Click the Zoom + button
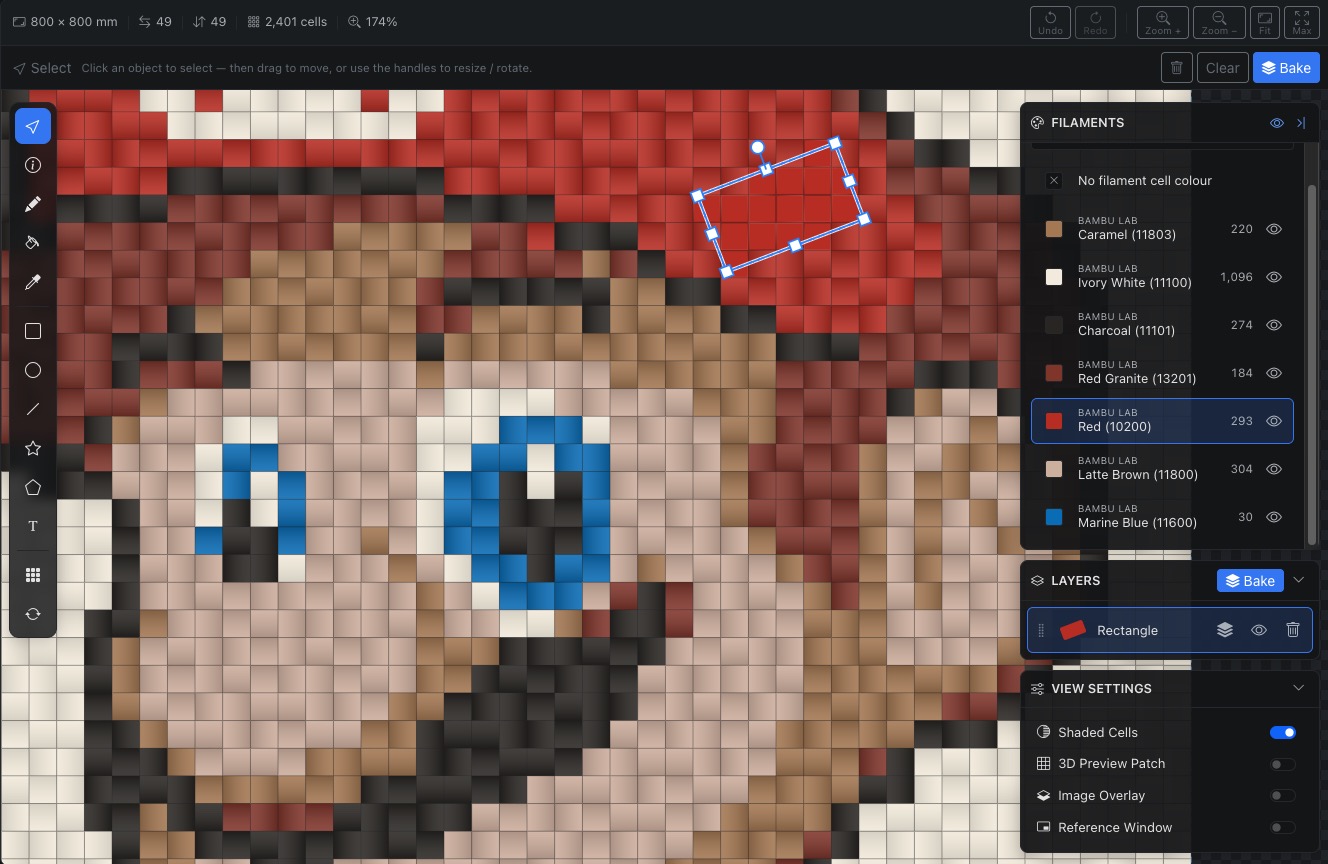Viewport: 1328px width, 864px height. (x=1163, y=23)
